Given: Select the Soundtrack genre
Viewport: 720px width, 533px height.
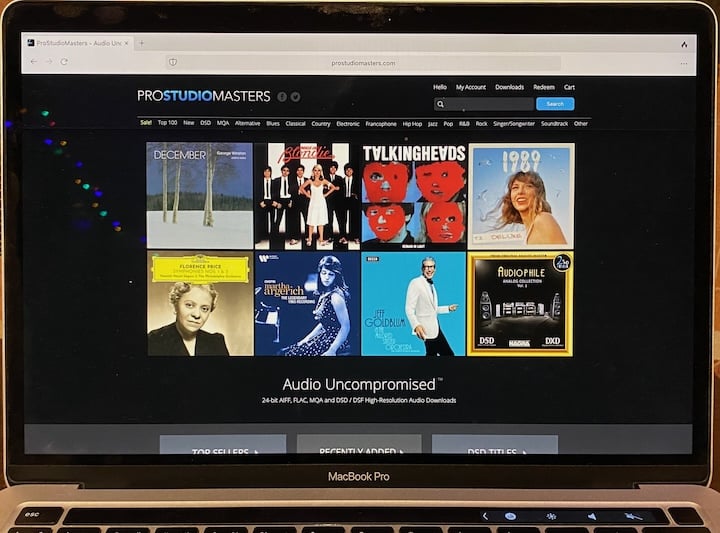Looking at the screenshot, I should click(554, 123).
